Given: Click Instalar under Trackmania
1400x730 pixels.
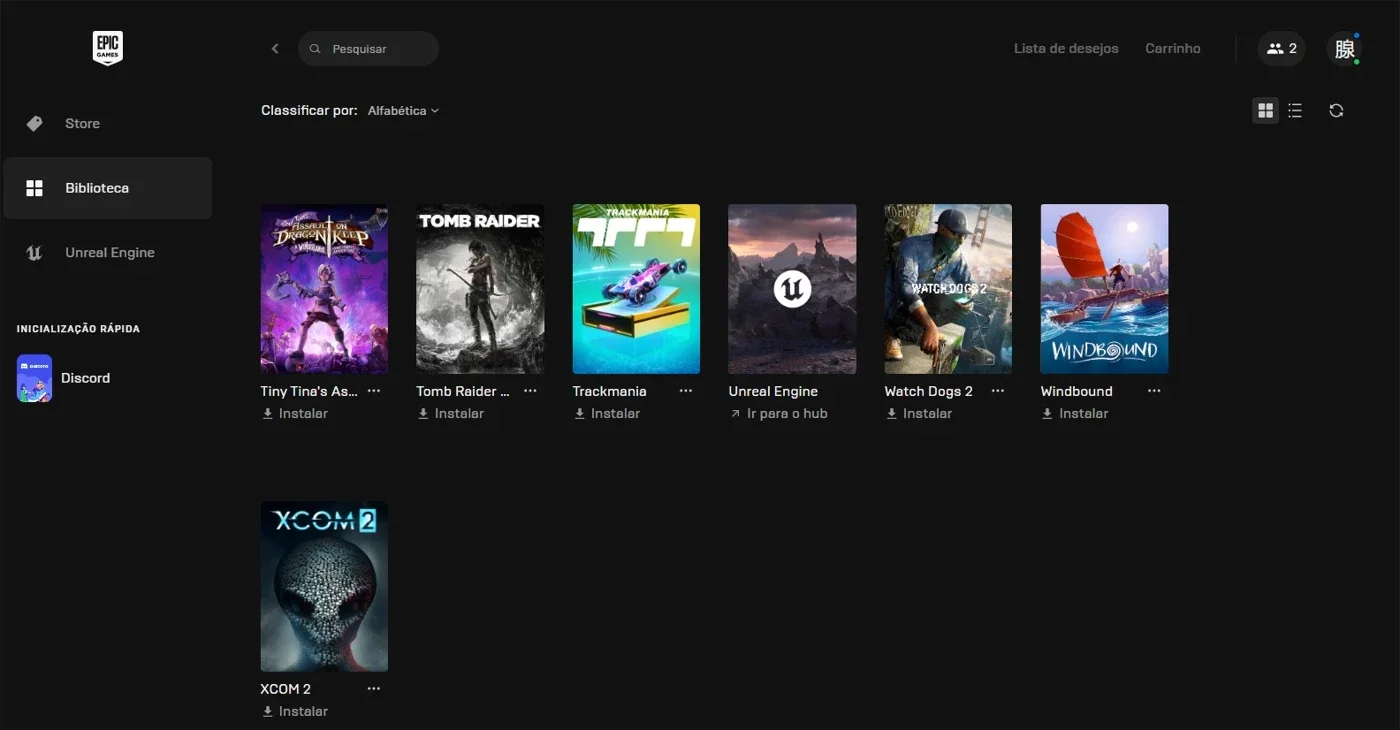Looking at the screenshot, I should coord(615,414).
